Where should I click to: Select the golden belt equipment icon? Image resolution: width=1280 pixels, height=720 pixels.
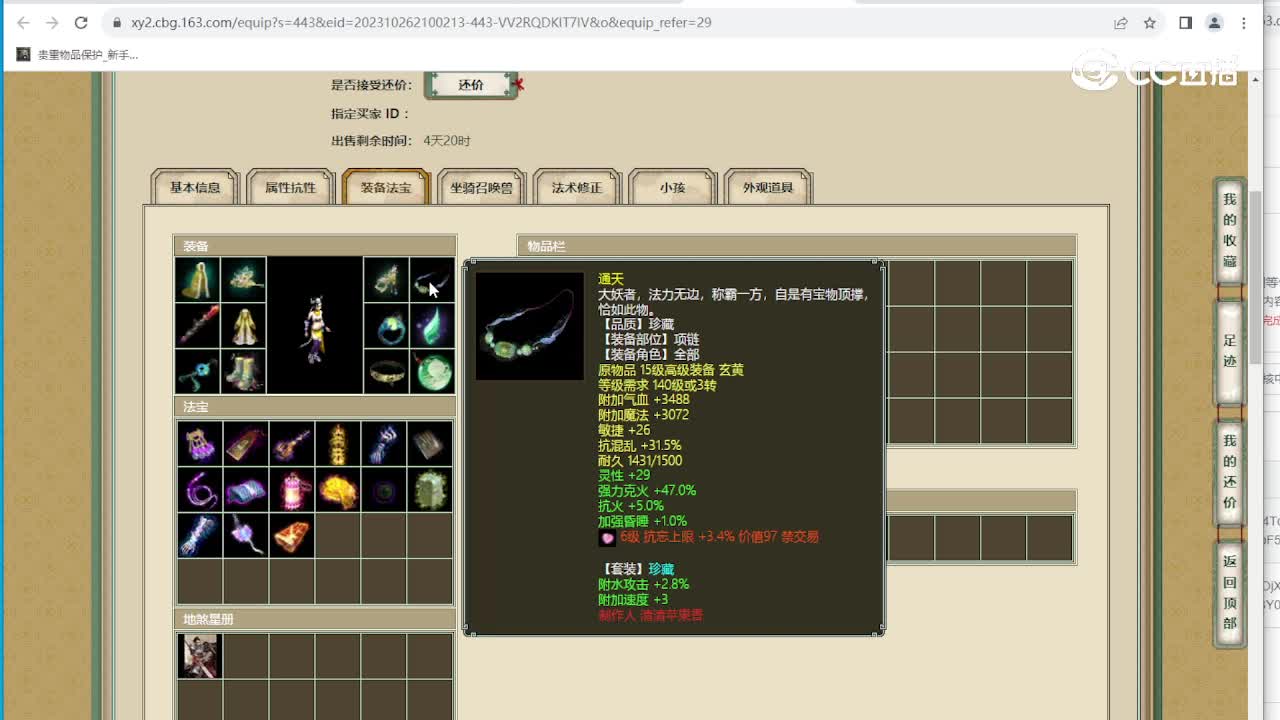[x=386, y=371]
